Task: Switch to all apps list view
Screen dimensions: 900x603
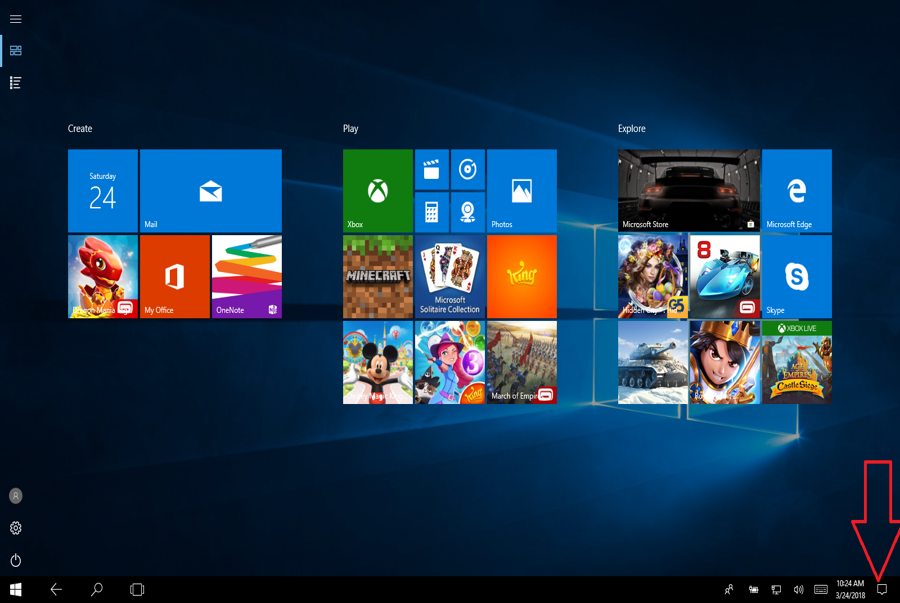Action: (x=15, y=83)
